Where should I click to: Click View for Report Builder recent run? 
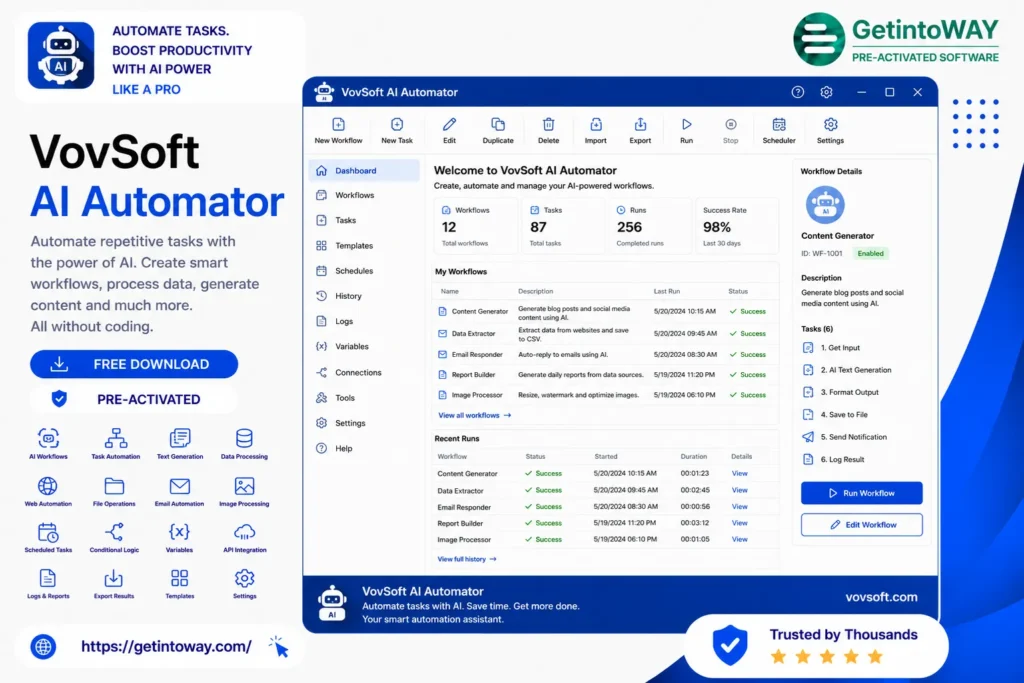[x=739, y=523]
